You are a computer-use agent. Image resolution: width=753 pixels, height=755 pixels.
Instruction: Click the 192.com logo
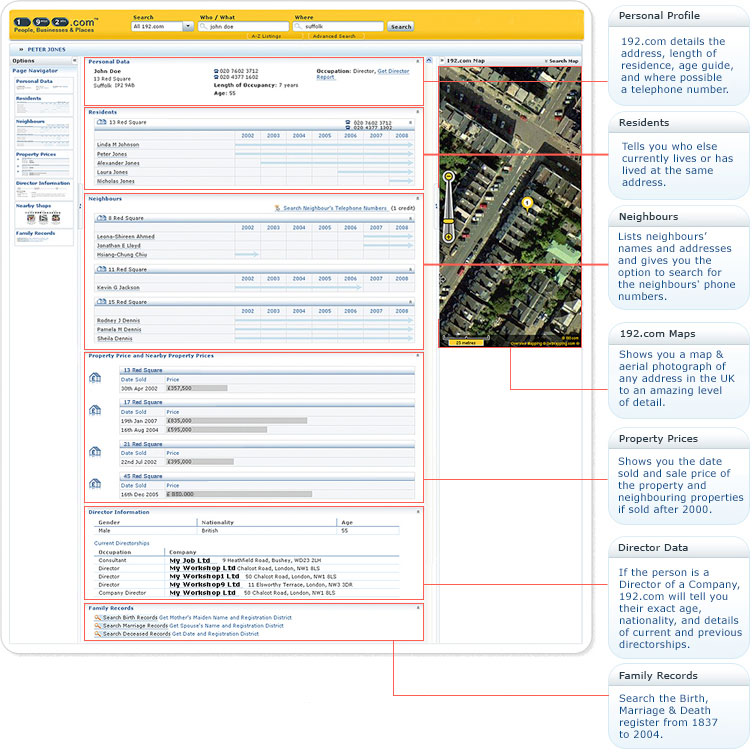[55, 23]
